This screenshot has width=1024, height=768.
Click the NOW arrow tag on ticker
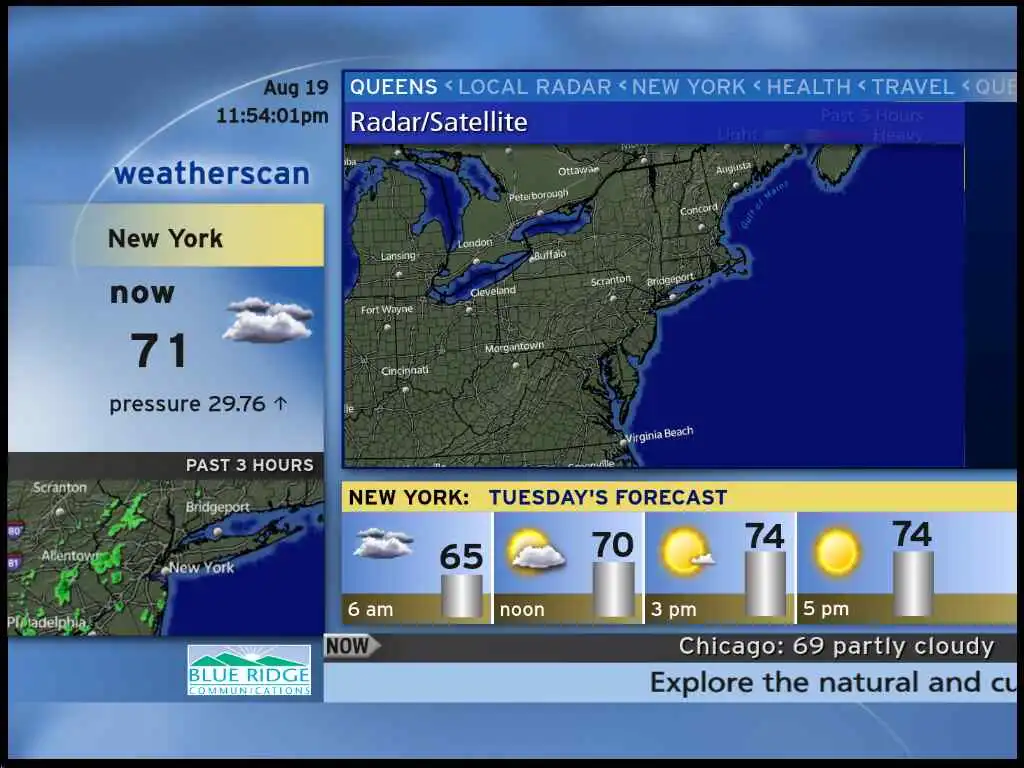point(352,647)
